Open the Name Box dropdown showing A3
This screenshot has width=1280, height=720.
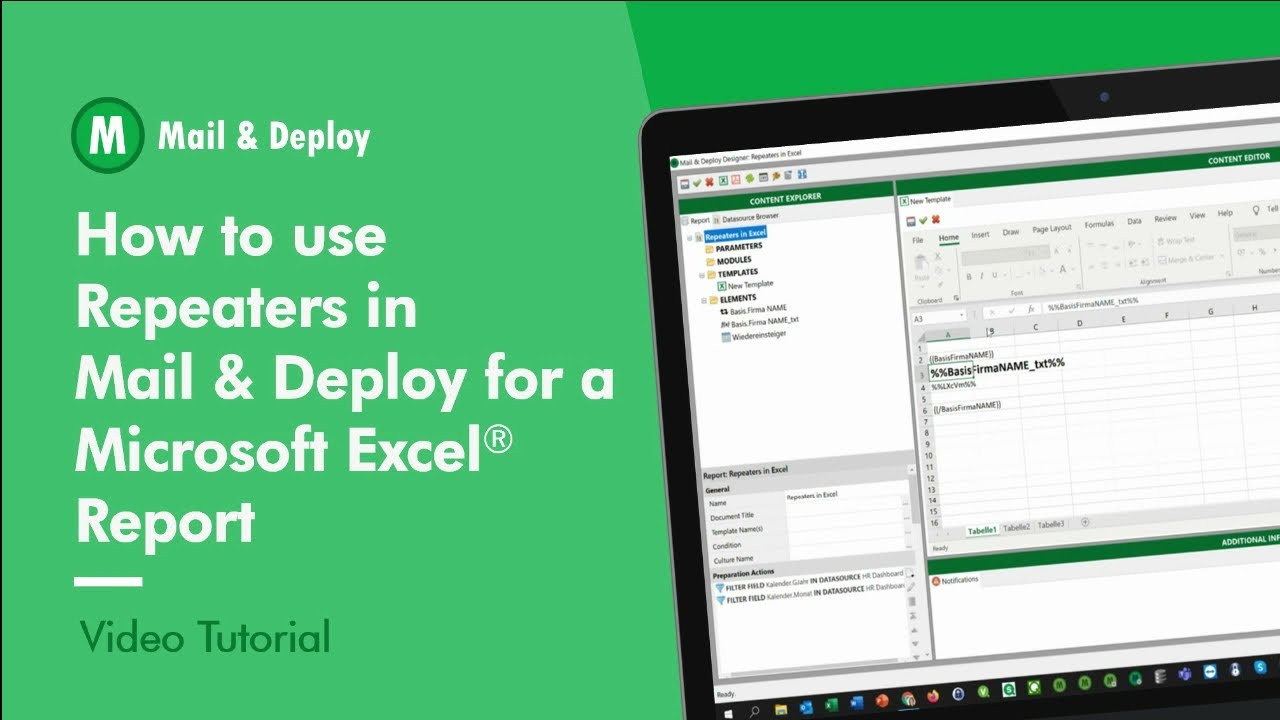click(x=961, y=315)
